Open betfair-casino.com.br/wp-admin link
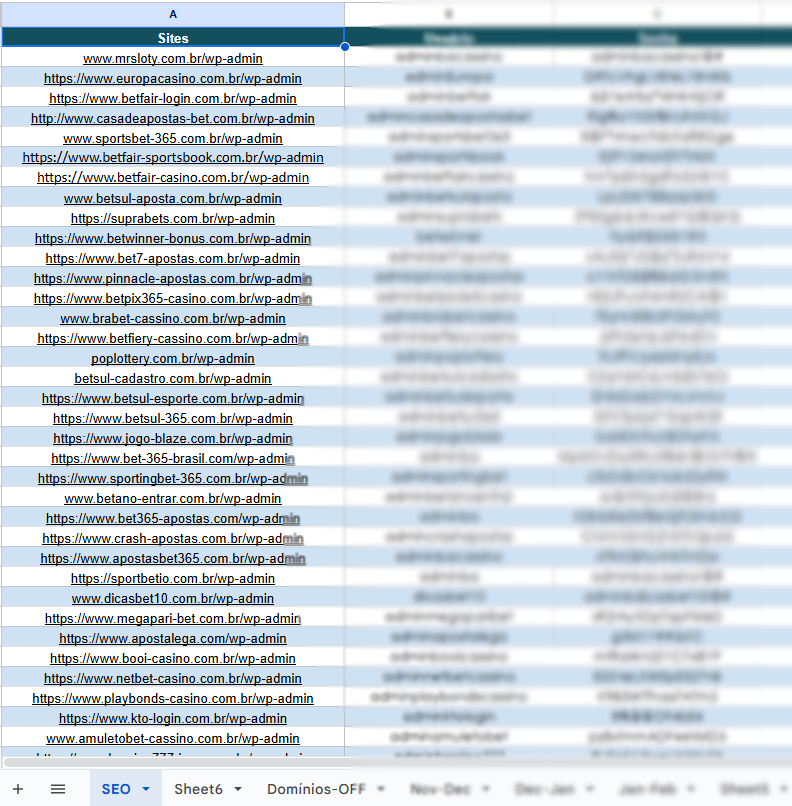Viewport: 792px width, 806px height. click(173, 178)
